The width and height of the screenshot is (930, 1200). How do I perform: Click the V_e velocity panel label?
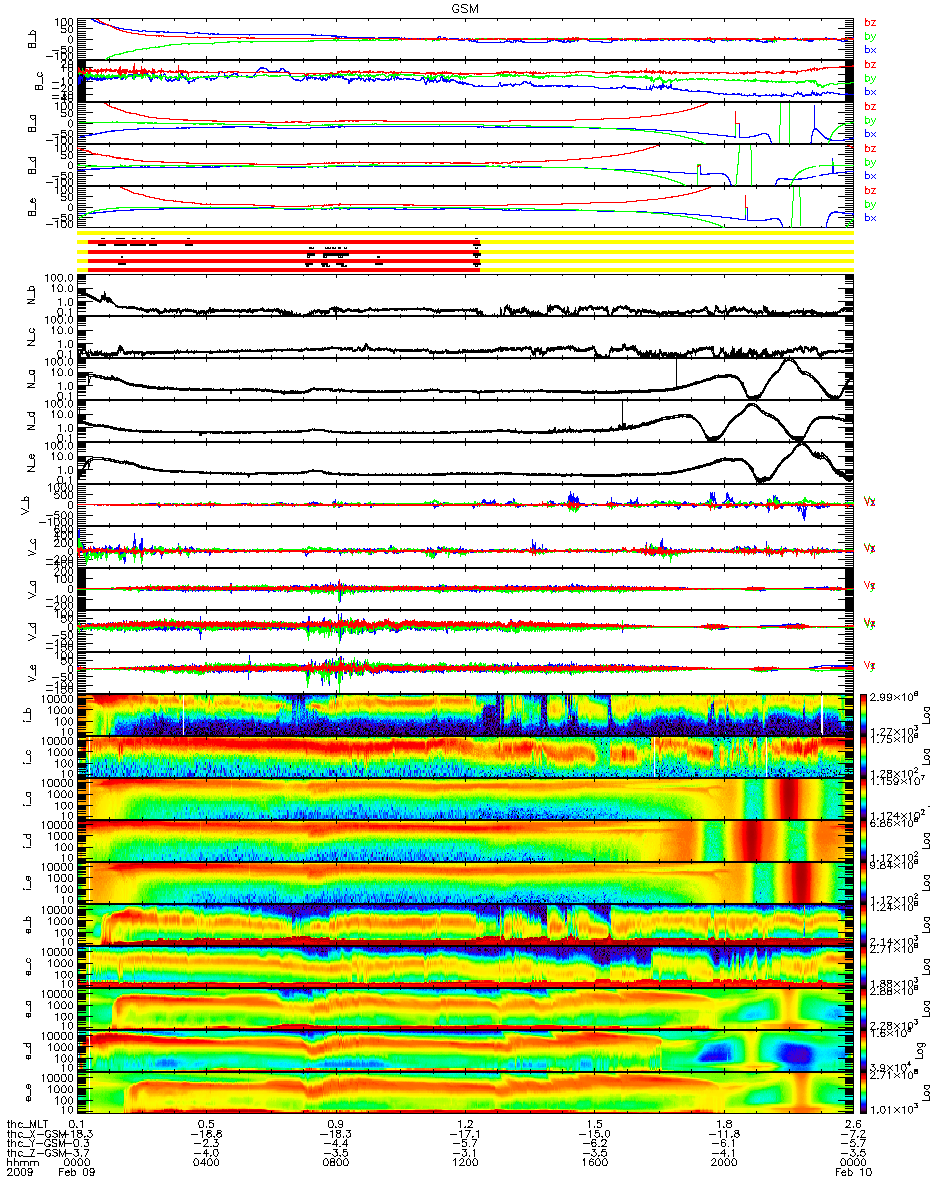point(31,673)
